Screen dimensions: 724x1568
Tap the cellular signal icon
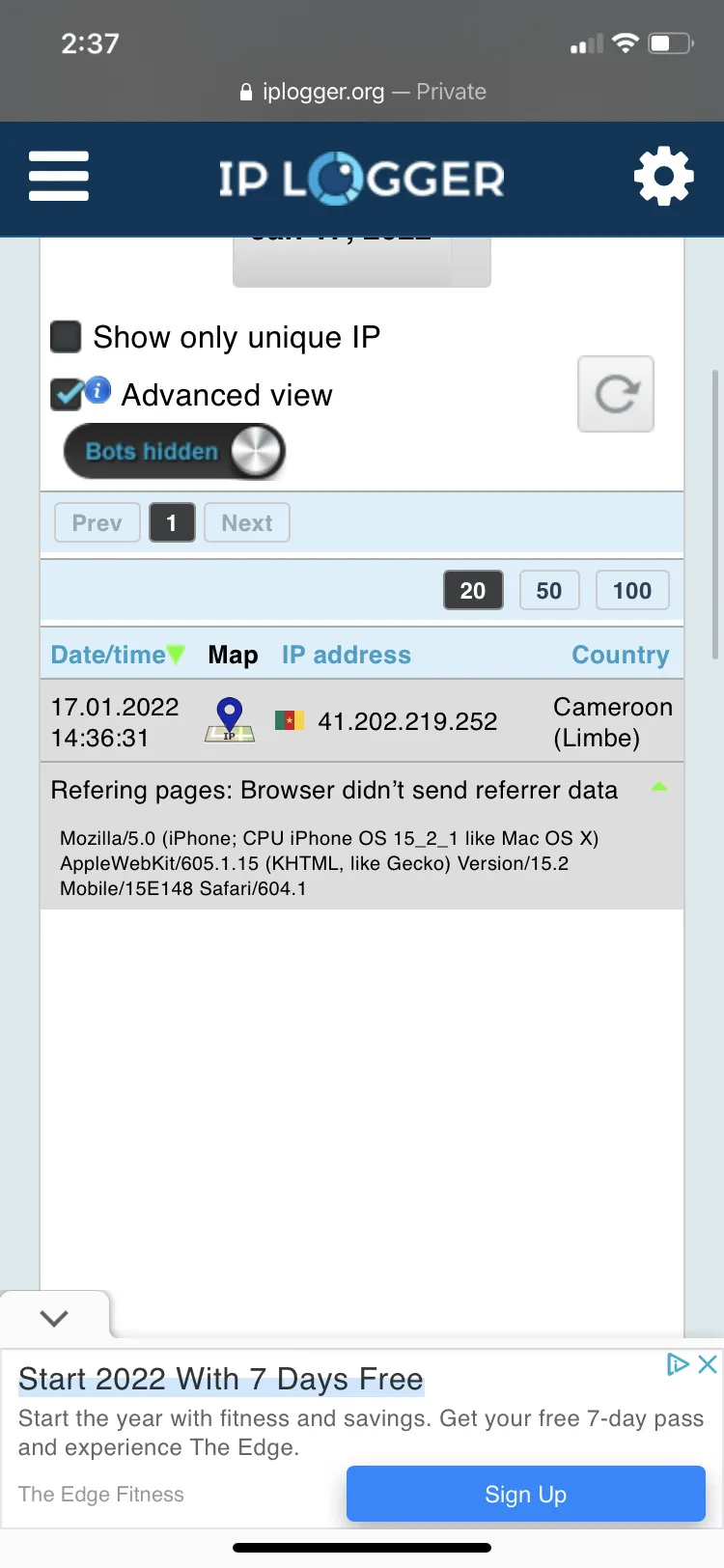586,43
